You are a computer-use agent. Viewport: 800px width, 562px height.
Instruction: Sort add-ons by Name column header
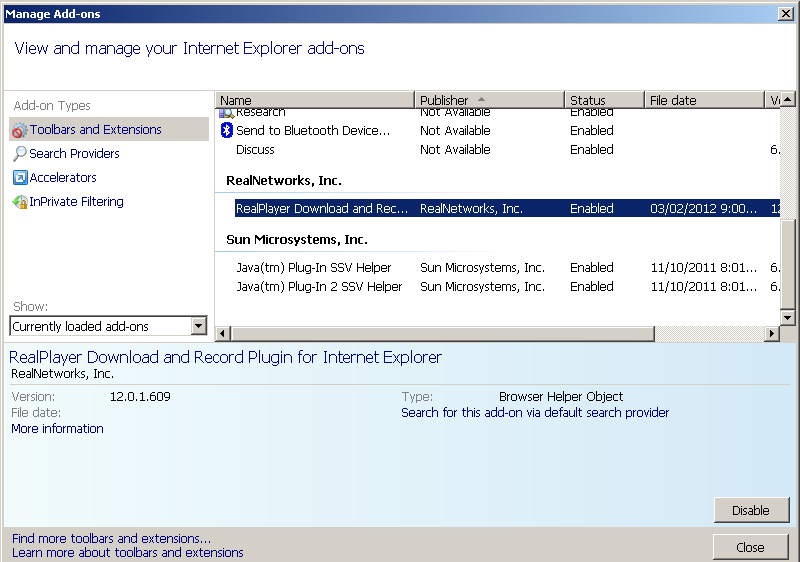coord(315,100)
